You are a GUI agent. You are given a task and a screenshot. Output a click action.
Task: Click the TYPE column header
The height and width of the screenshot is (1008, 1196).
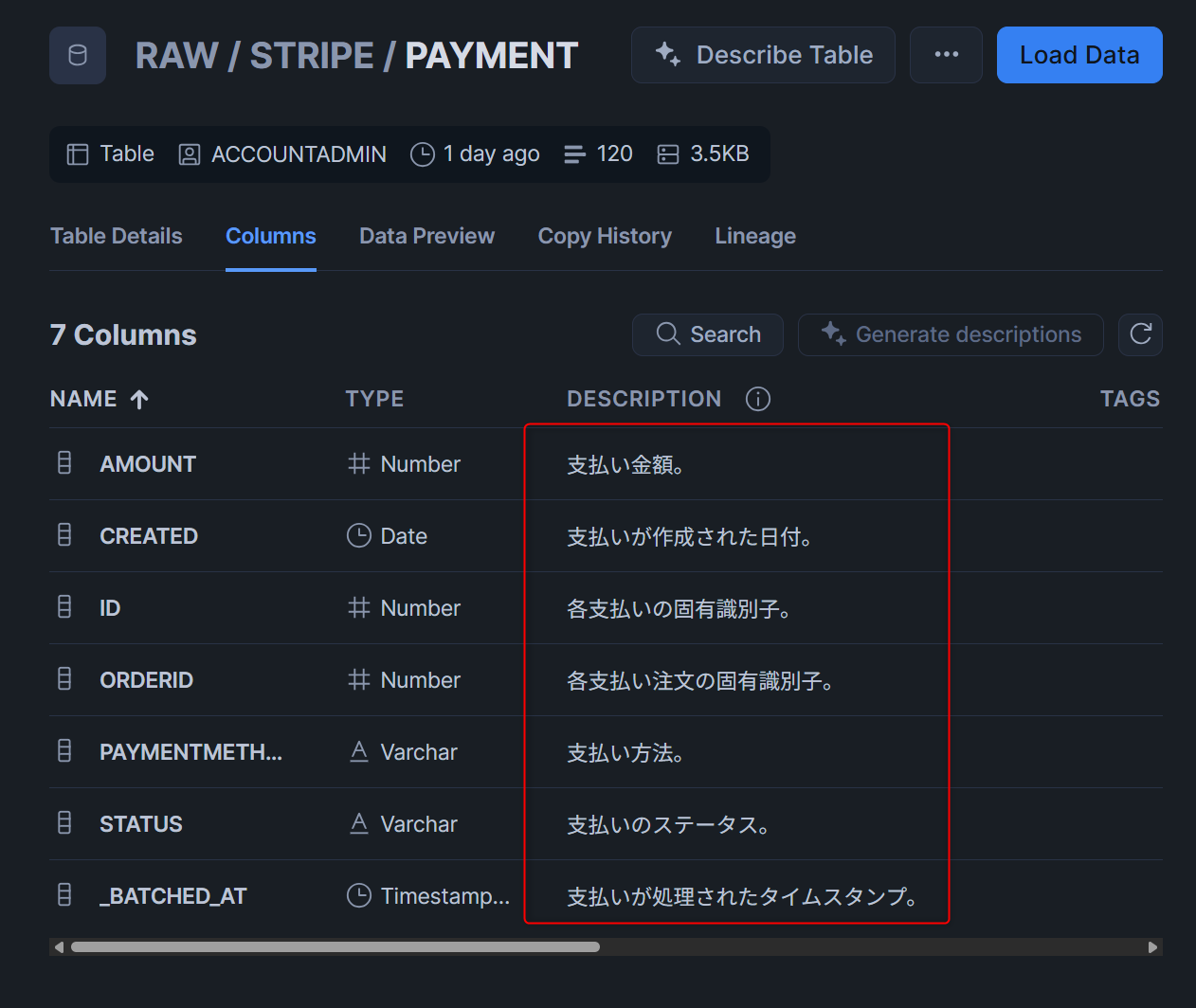[374, 399]
